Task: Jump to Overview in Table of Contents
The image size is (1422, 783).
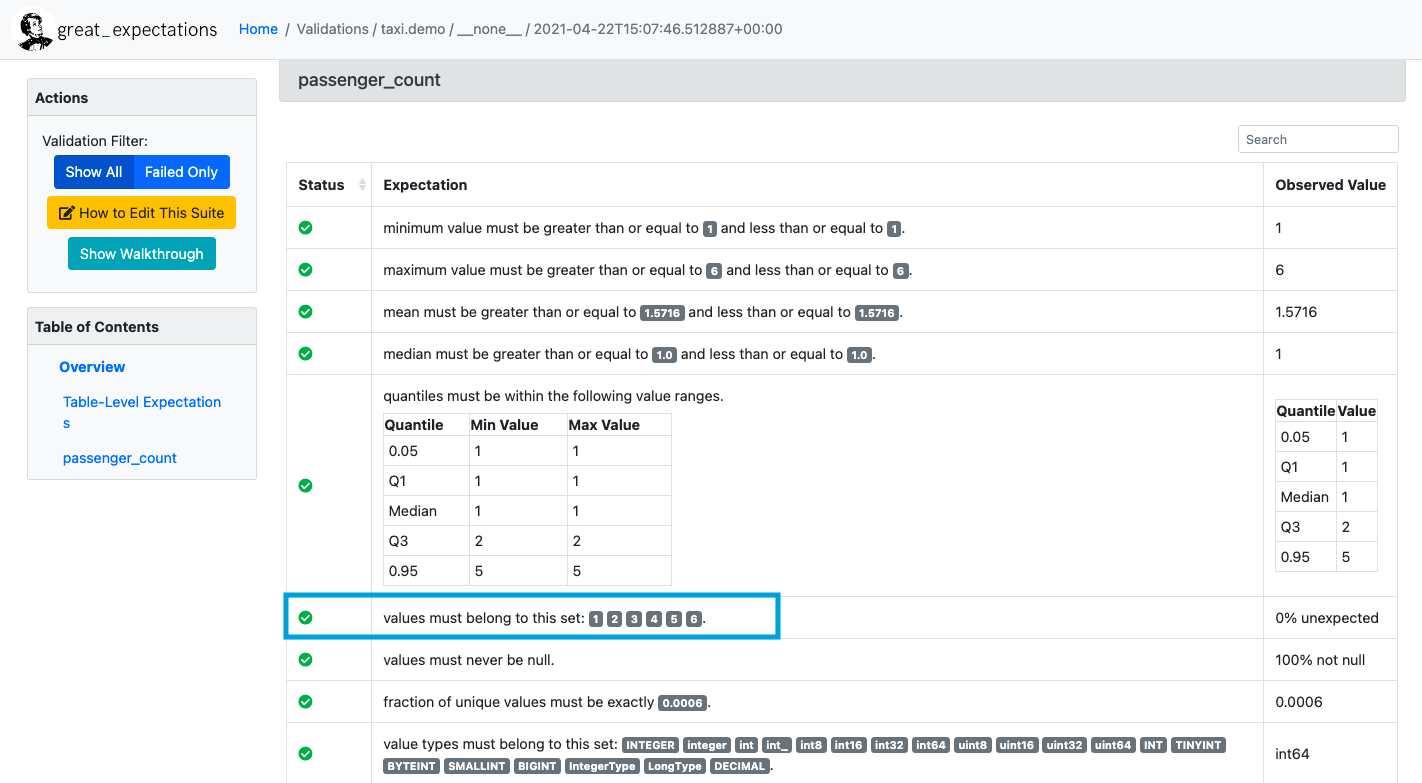Action: (x=92, y=367)
